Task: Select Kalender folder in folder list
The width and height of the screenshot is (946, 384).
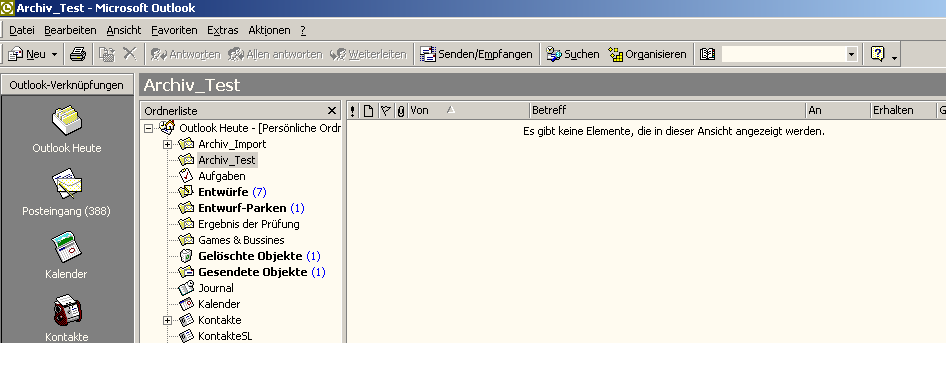Action: [x=219, y=304]
